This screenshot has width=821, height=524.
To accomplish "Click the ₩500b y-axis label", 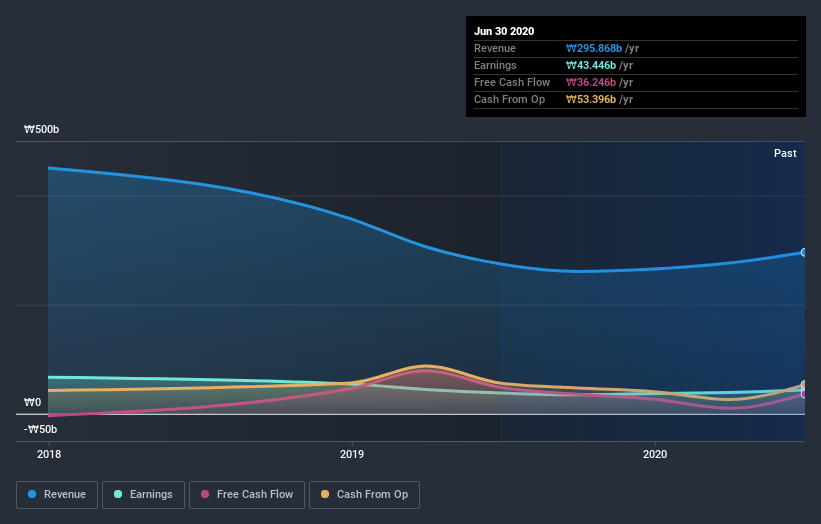I will (41, 129).
